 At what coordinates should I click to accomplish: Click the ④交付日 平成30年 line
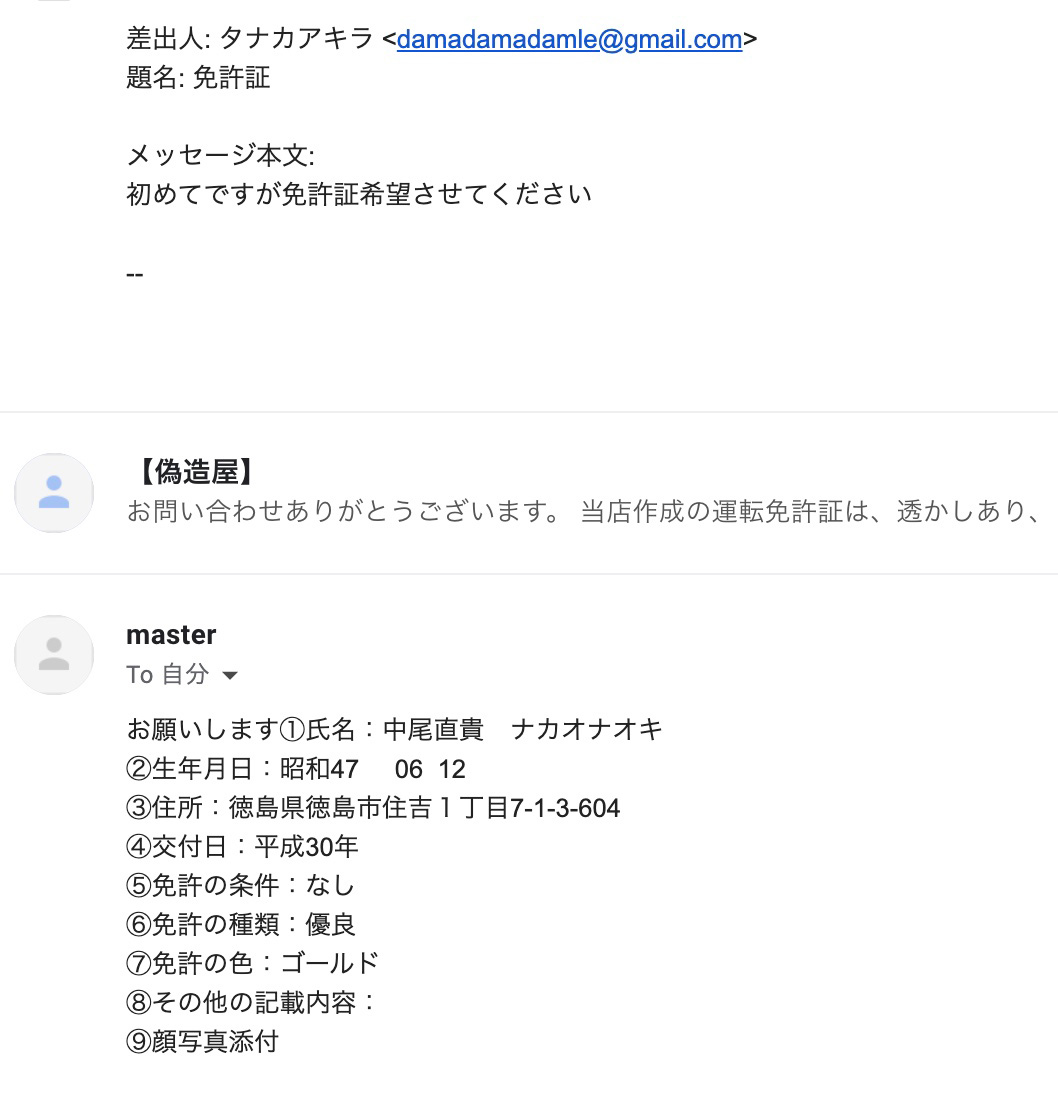[x=242, y=847]
